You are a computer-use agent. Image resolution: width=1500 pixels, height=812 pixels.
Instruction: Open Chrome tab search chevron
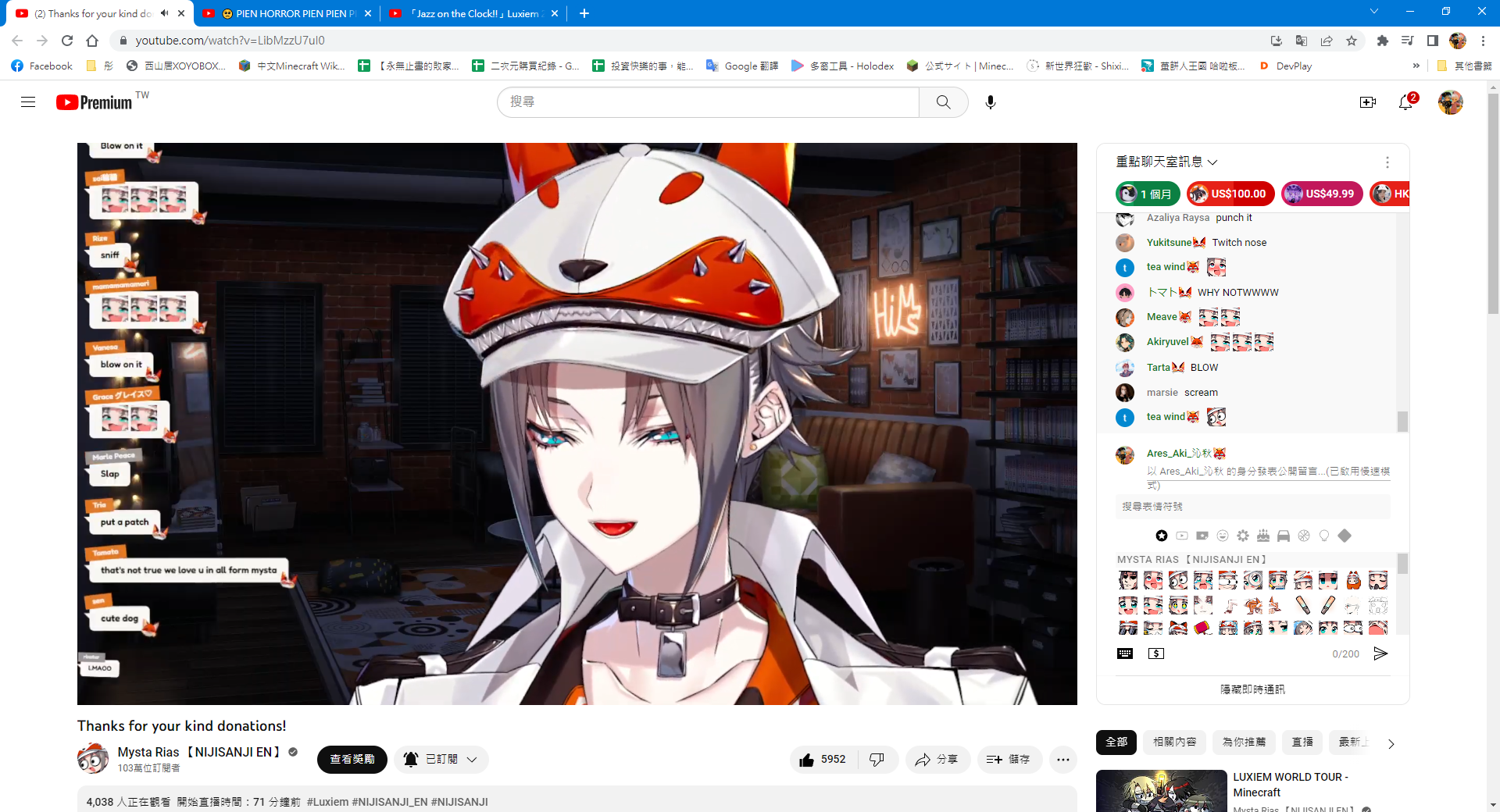click(x=1374, y=12)
